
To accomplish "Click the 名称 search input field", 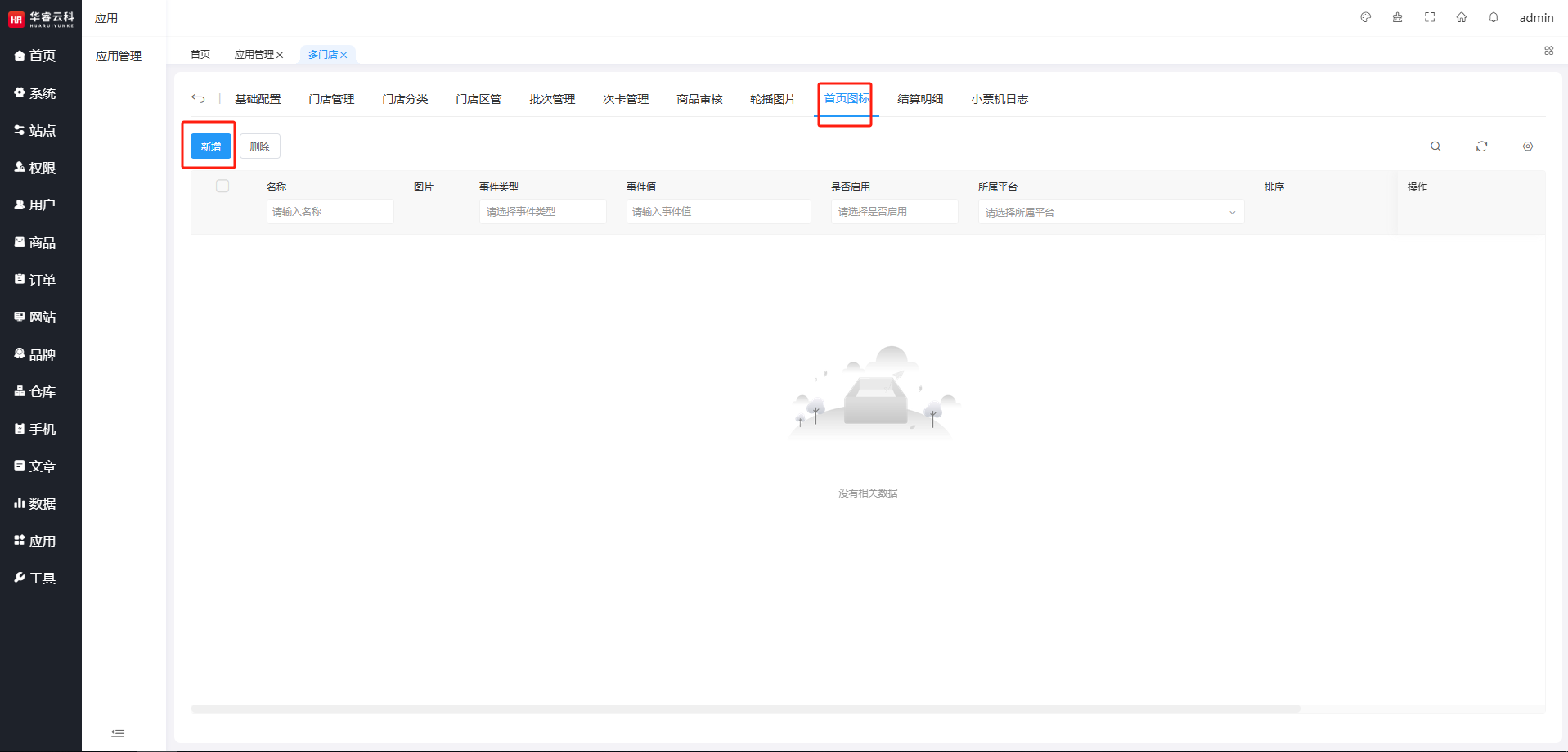I will (x=330, y=212).
